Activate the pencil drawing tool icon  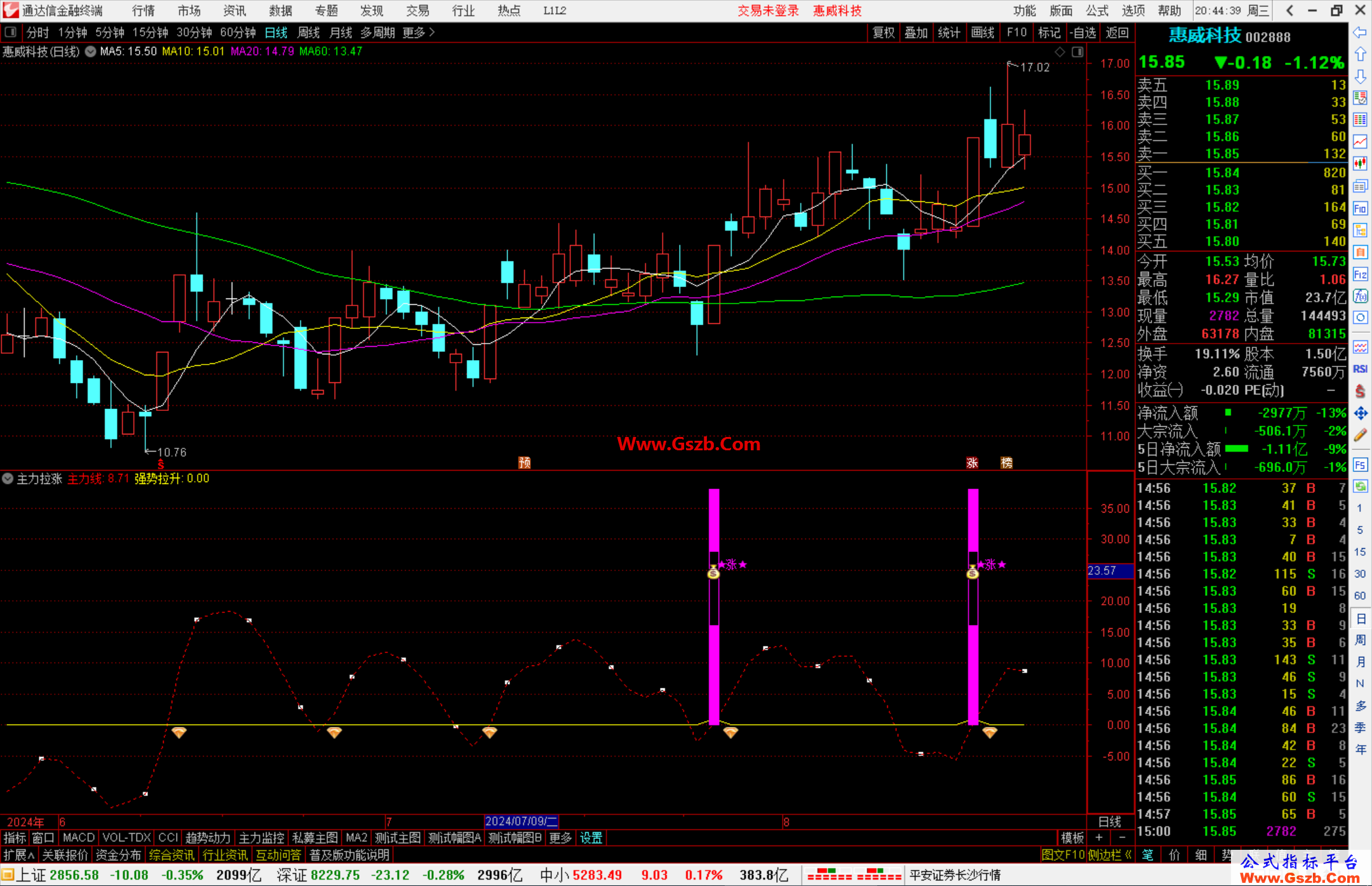[1360, 435]
